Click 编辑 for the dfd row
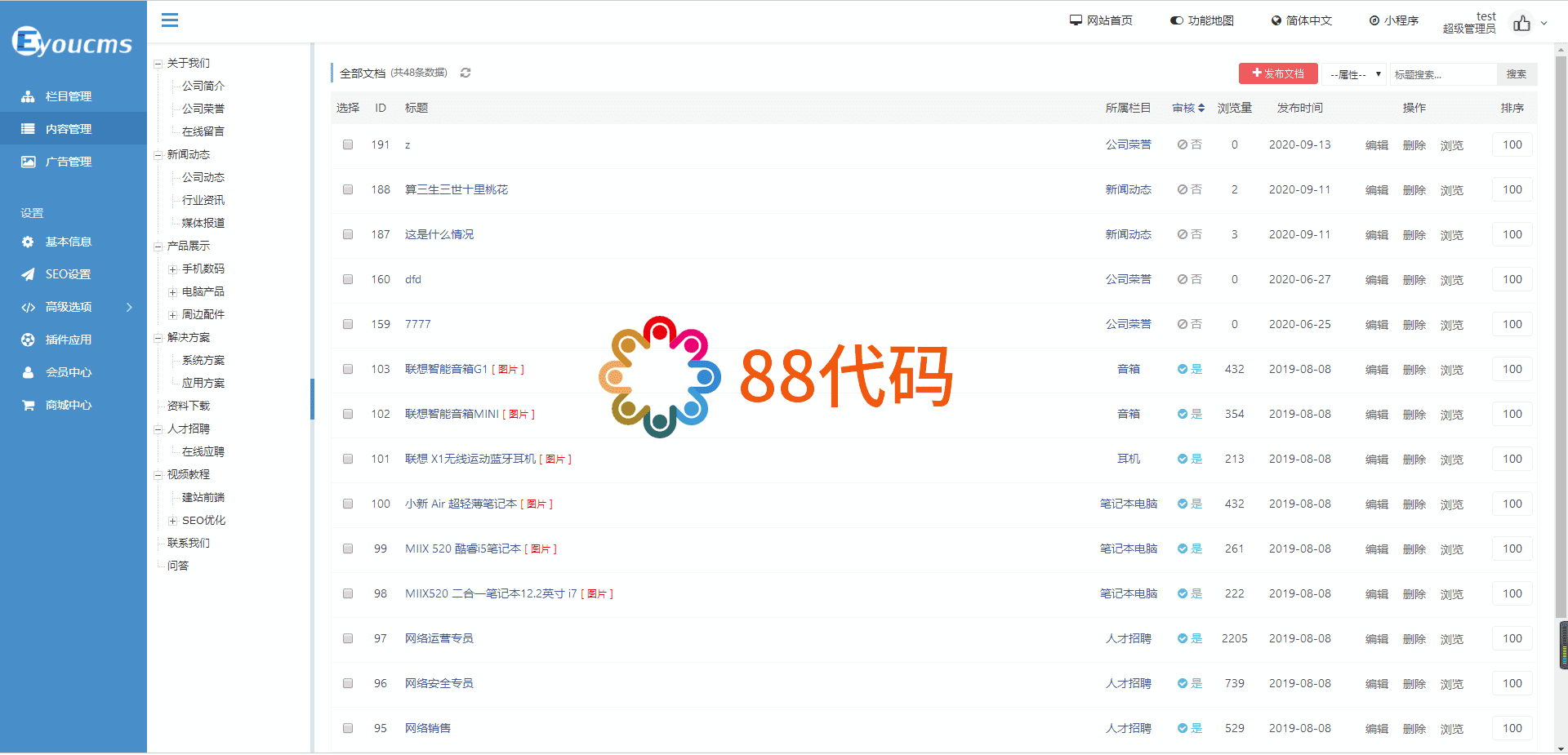 point(1377,280)
